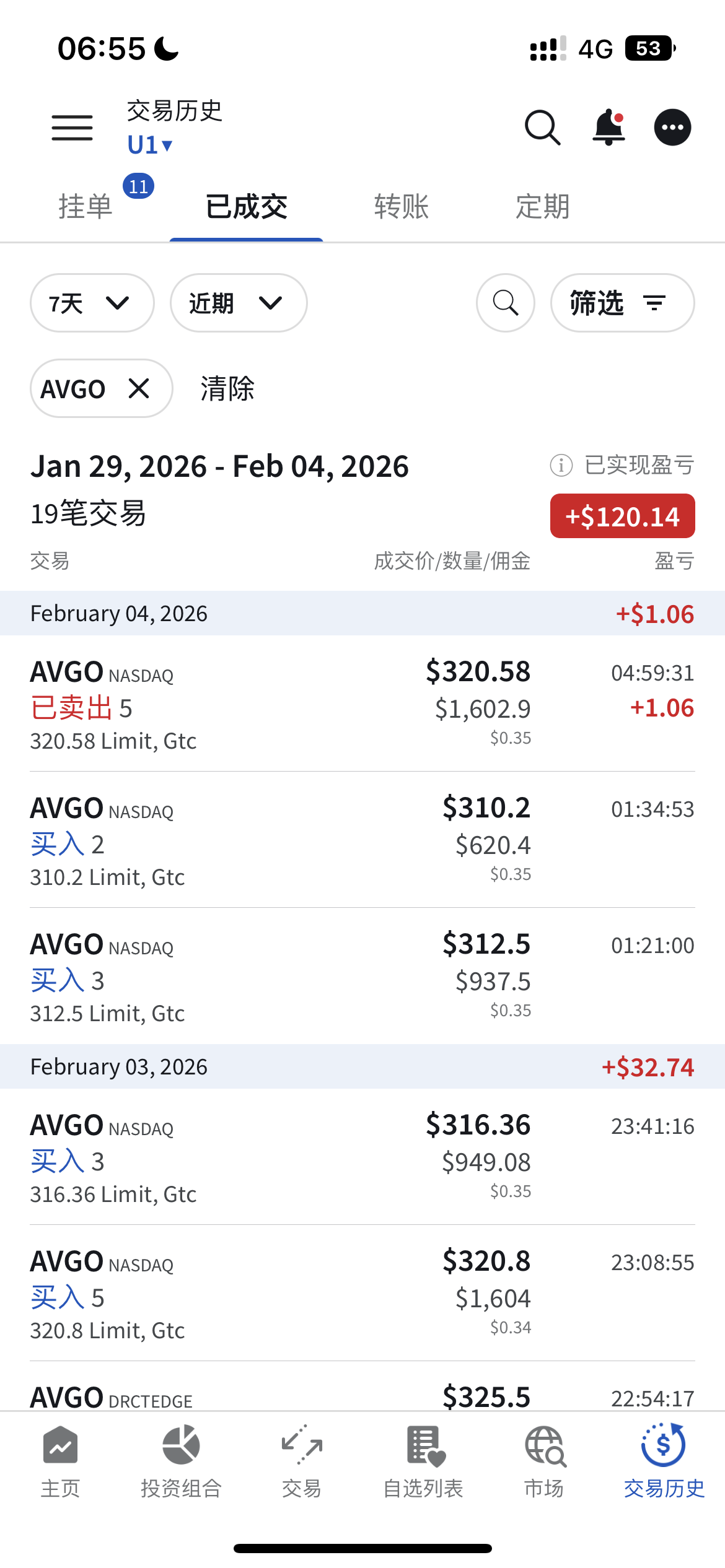Image resolution: width=725 pixels, height=1568 pixels.
Task: Open the hamburger menu
Action: 72,128
